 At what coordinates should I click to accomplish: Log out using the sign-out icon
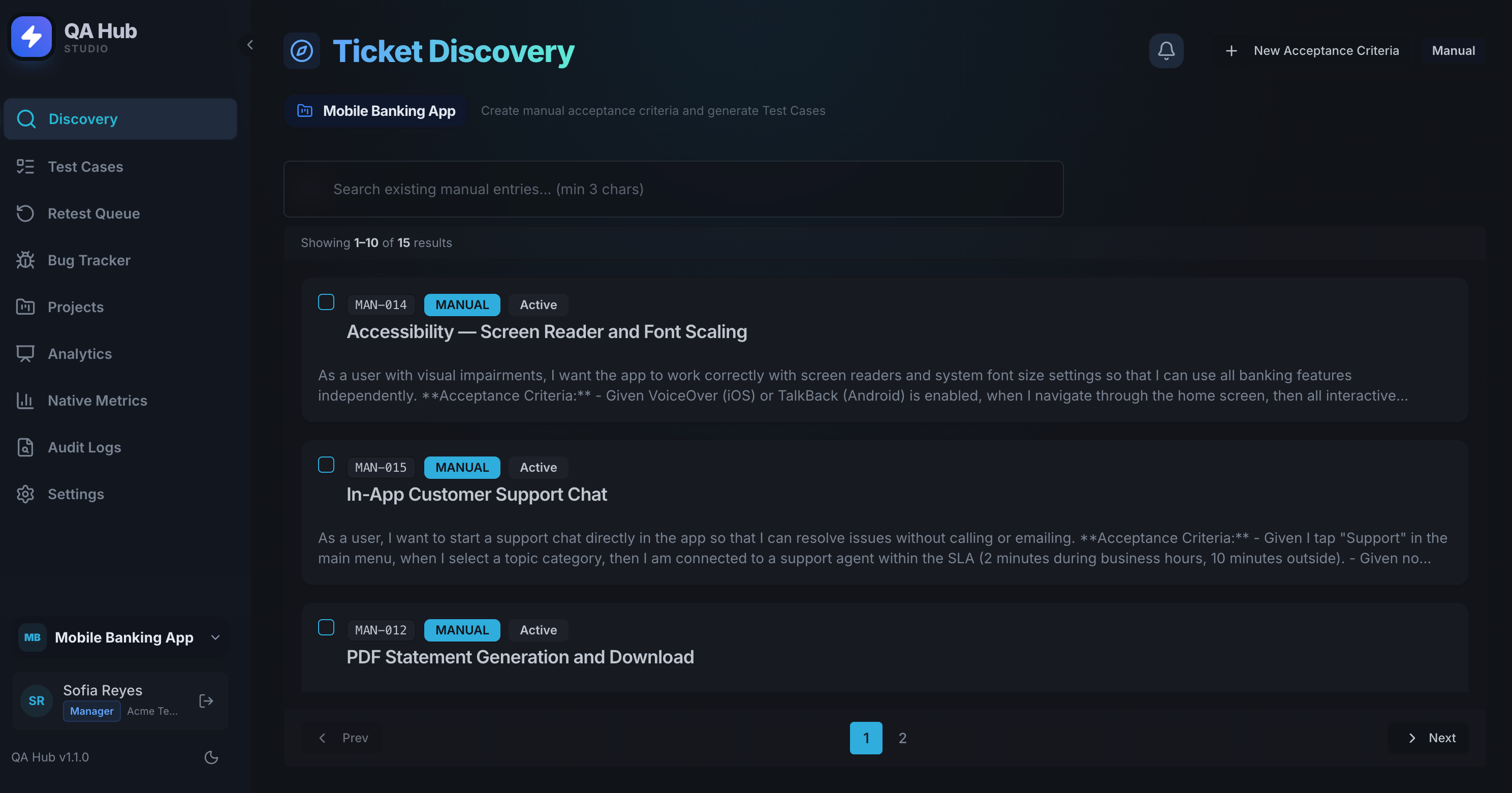tap(206, 701)
